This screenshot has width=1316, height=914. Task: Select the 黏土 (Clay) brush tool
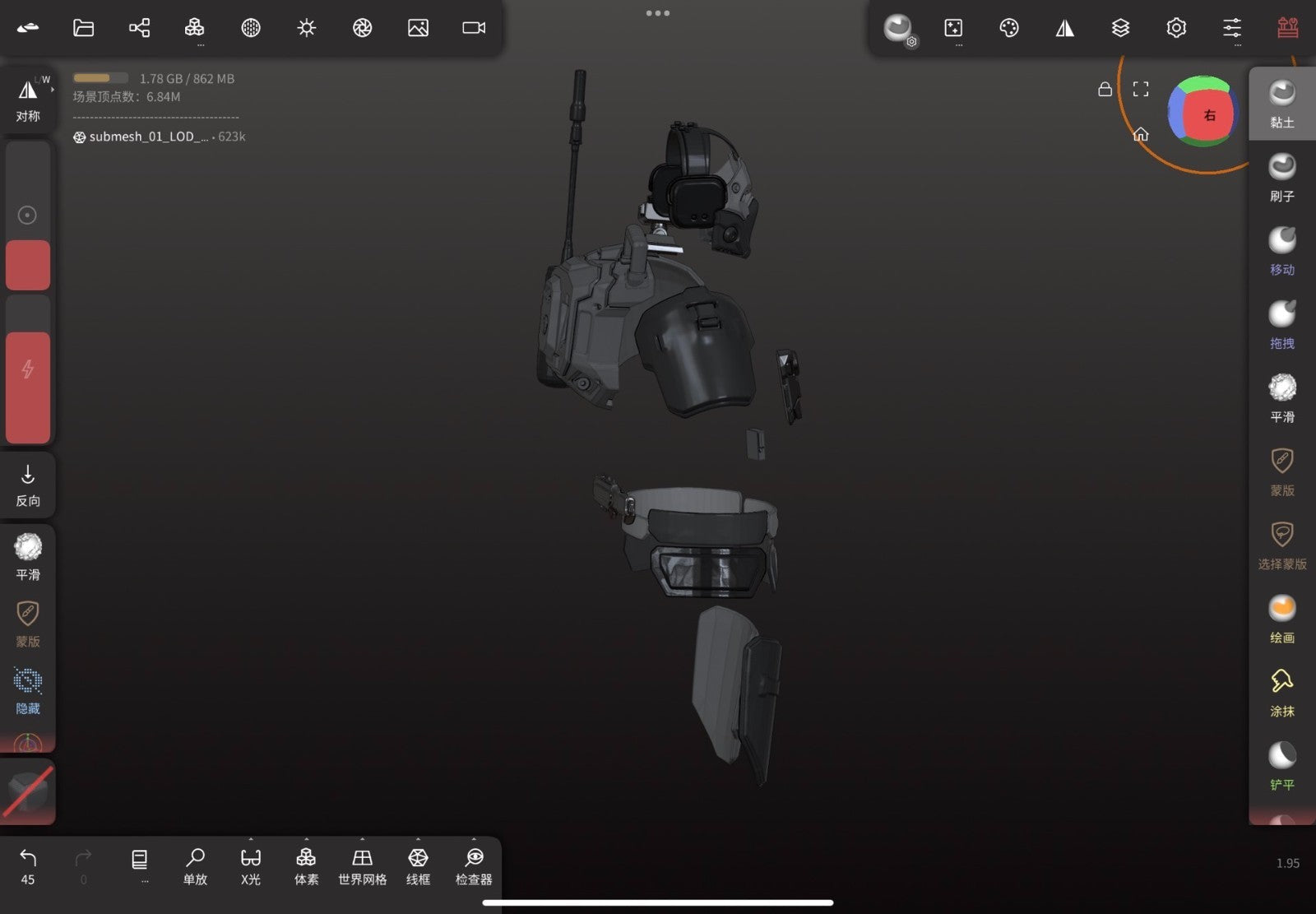coord(1281,104)
